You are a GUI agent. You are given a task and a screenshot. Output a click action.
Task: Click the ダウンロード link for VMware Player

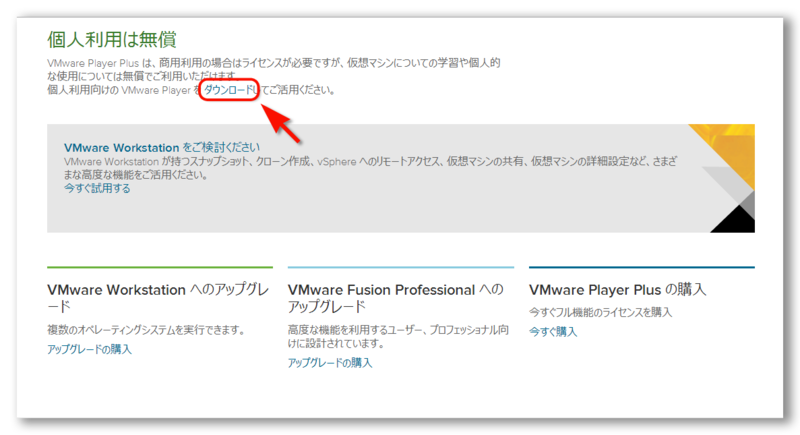[229, 90]
